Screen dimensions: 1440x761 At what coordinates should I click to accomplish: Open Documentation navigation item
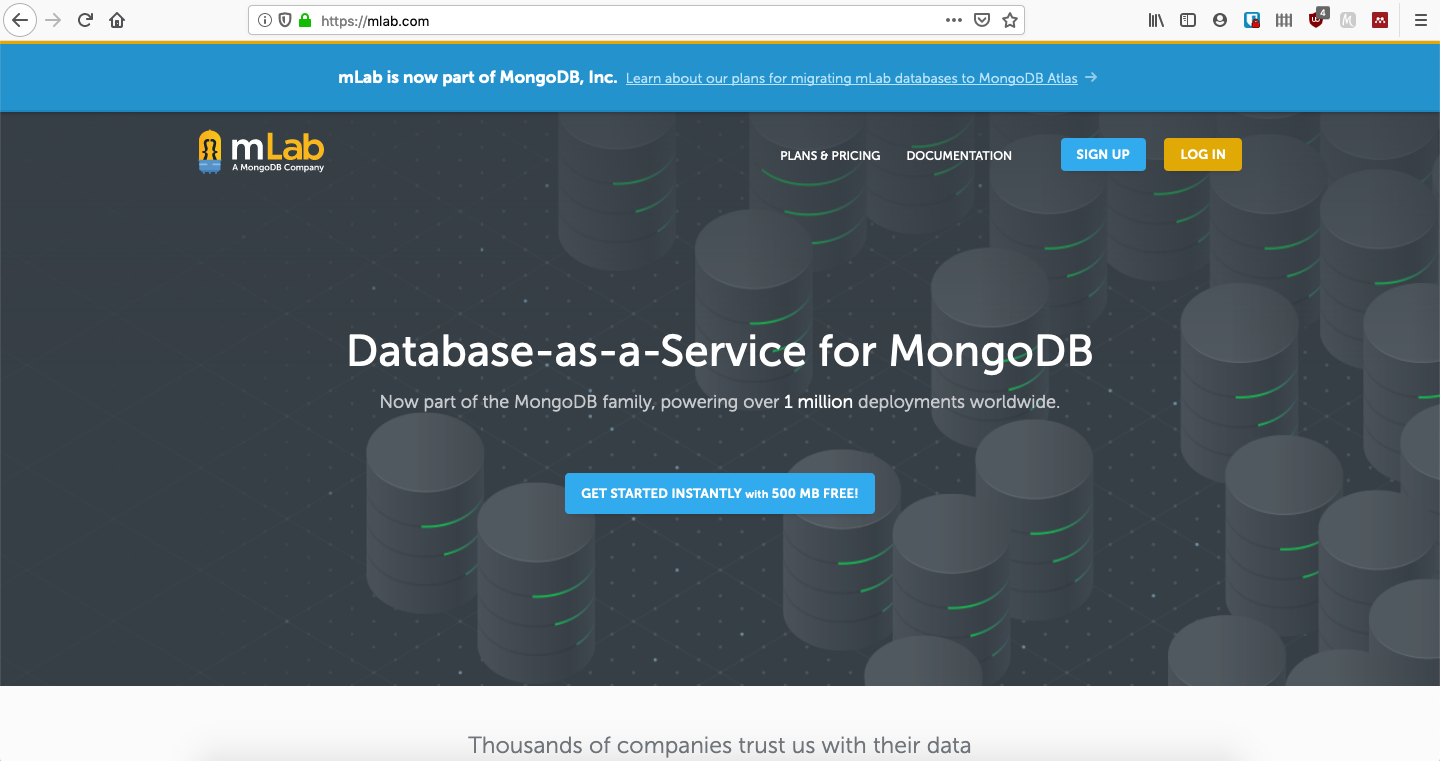click(x=959, y=155)
